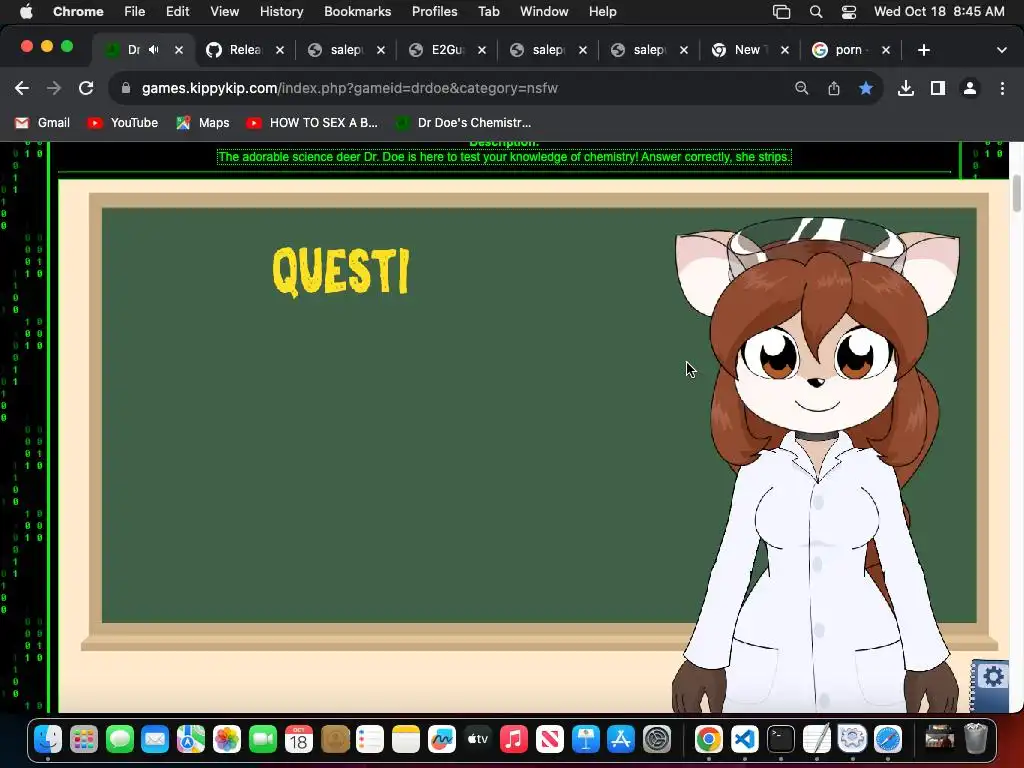Reload the current page
The height and width of the screenshot is (768, 1024).
coord(86,88)
